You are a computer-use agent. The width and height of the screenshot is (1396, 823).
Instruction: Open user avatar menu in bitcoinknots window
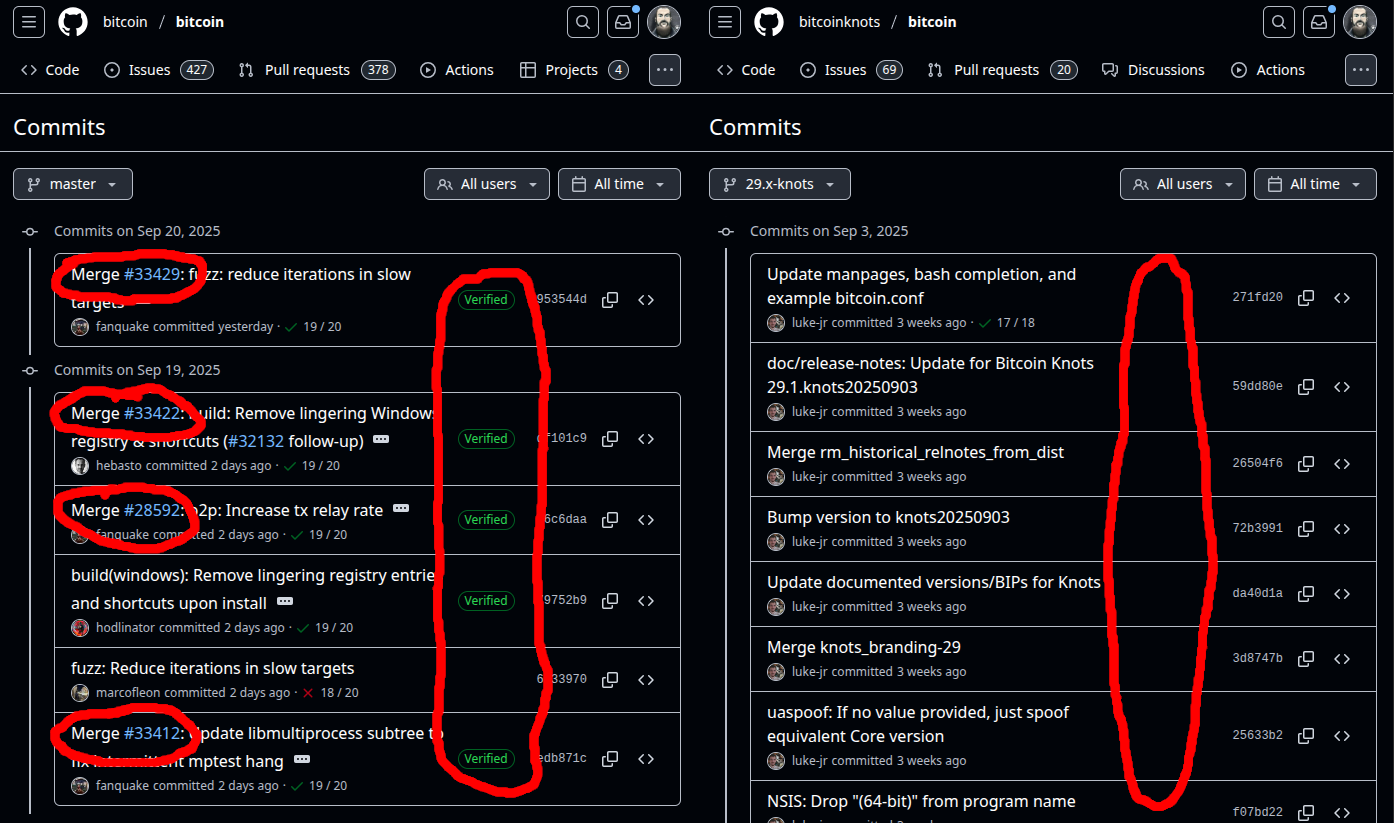click(x=1360, y=22)
